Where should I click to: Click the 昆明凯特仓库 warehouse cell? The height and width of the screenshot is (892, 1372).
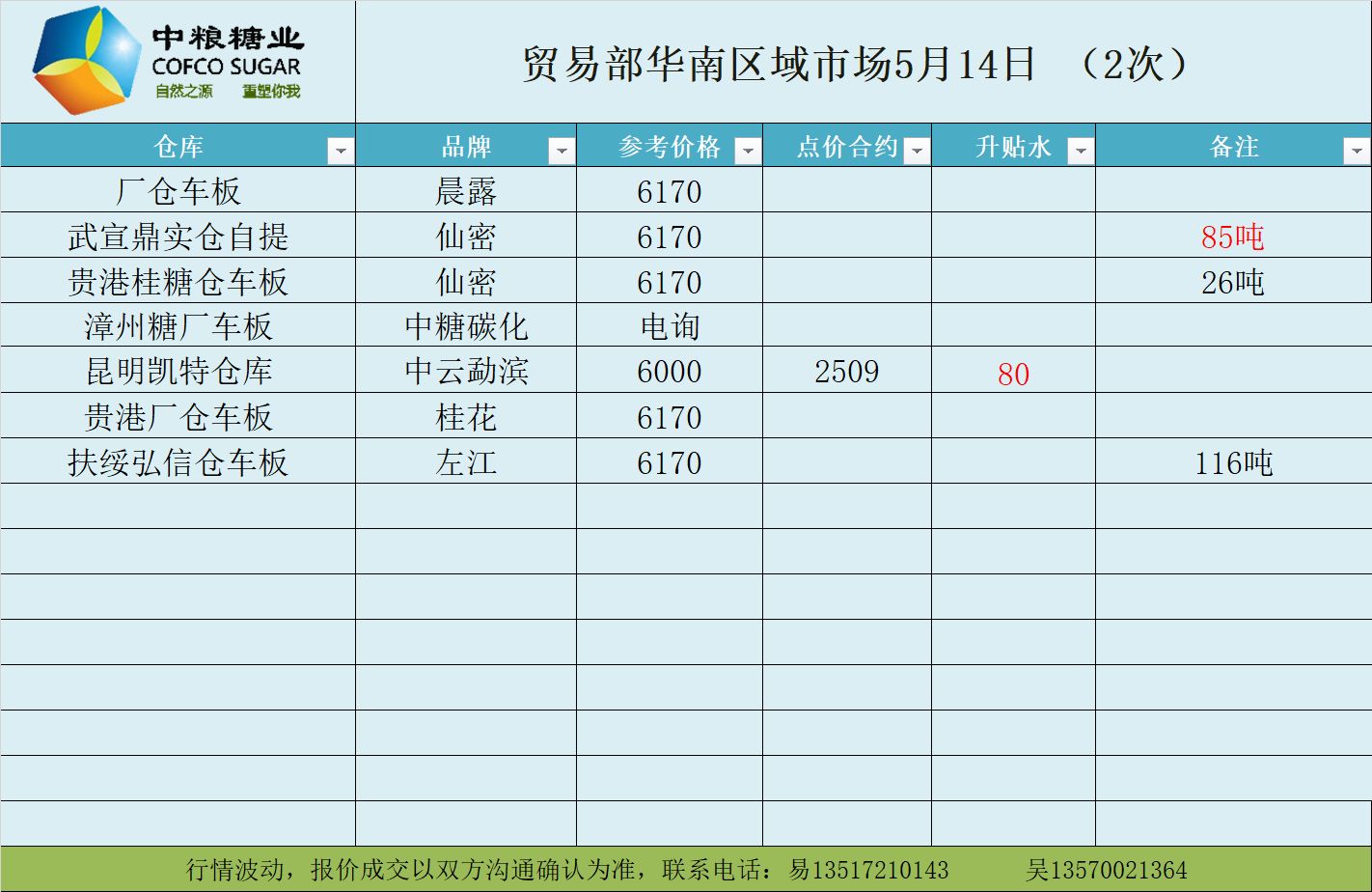click(178, 372)
